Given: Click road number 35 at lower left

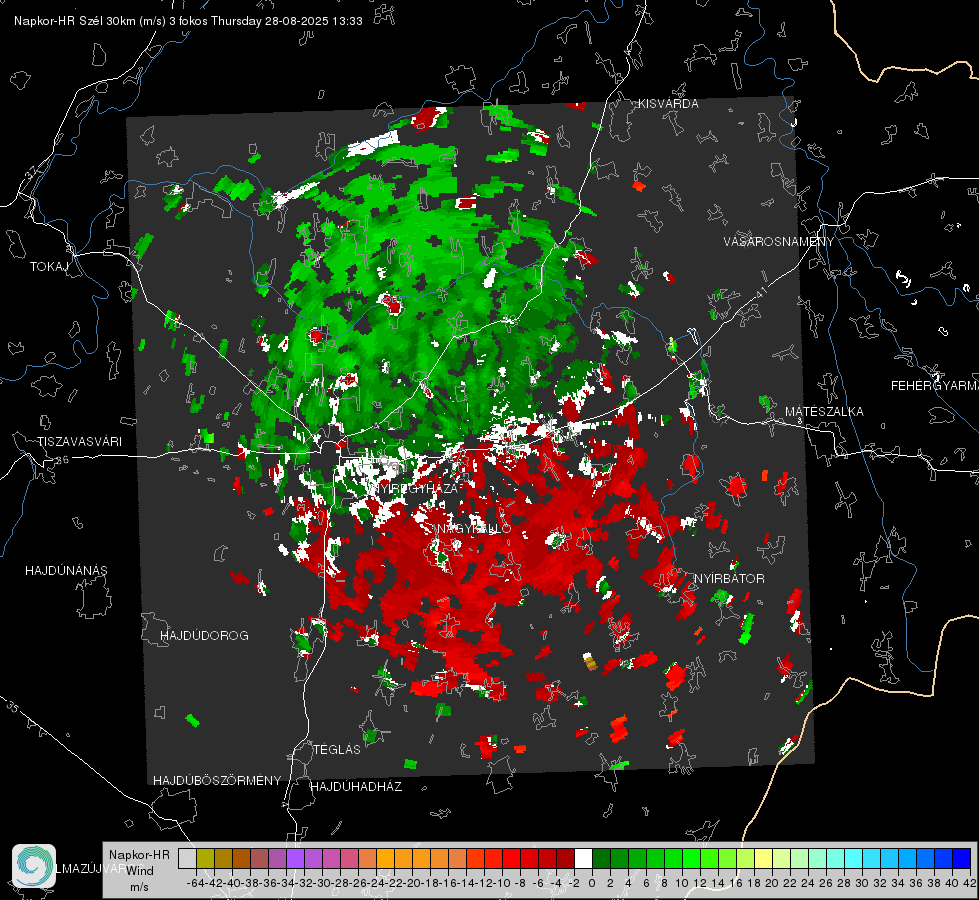Looking at the screenshot, I should pyautogui.click(x=12, y=707).
